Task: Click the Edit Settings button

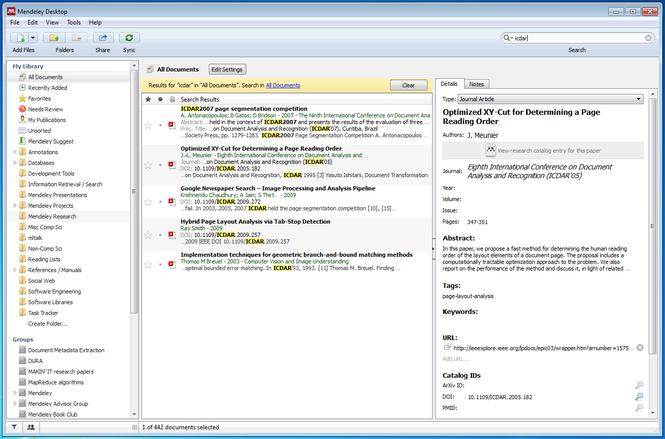Action: coord(227,69)
